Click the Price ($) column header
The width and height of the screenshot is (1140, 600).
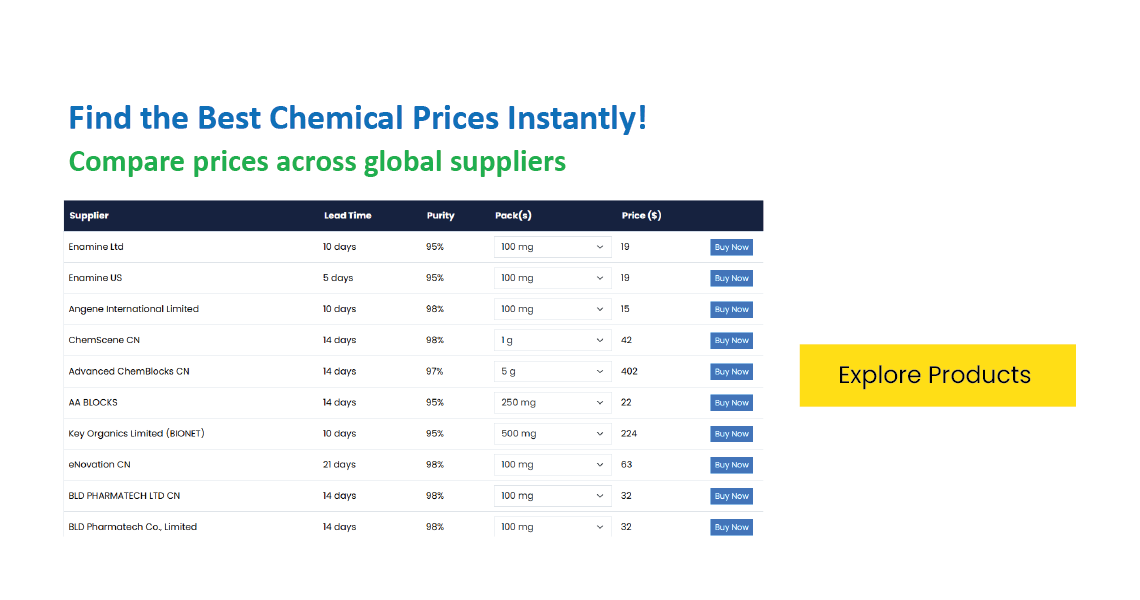(x=641, y=215)
